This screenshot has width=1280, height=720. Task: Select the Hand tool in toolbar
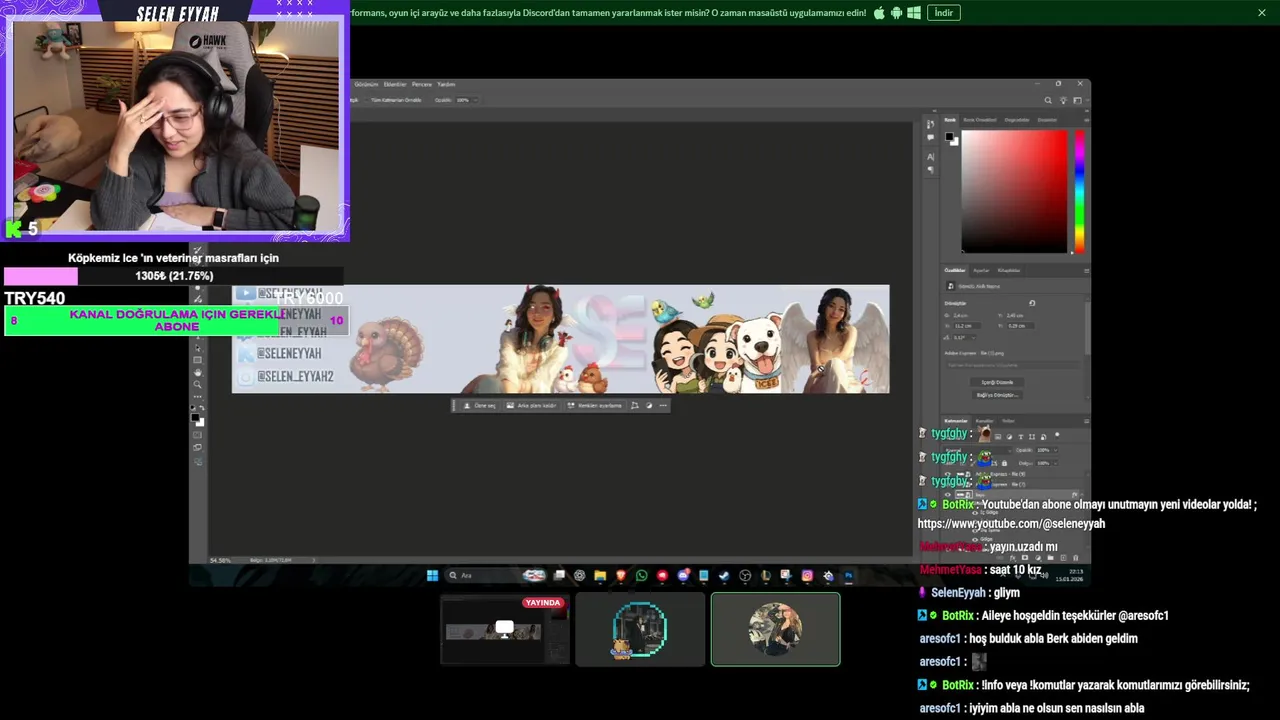click(x=197, y=372)
